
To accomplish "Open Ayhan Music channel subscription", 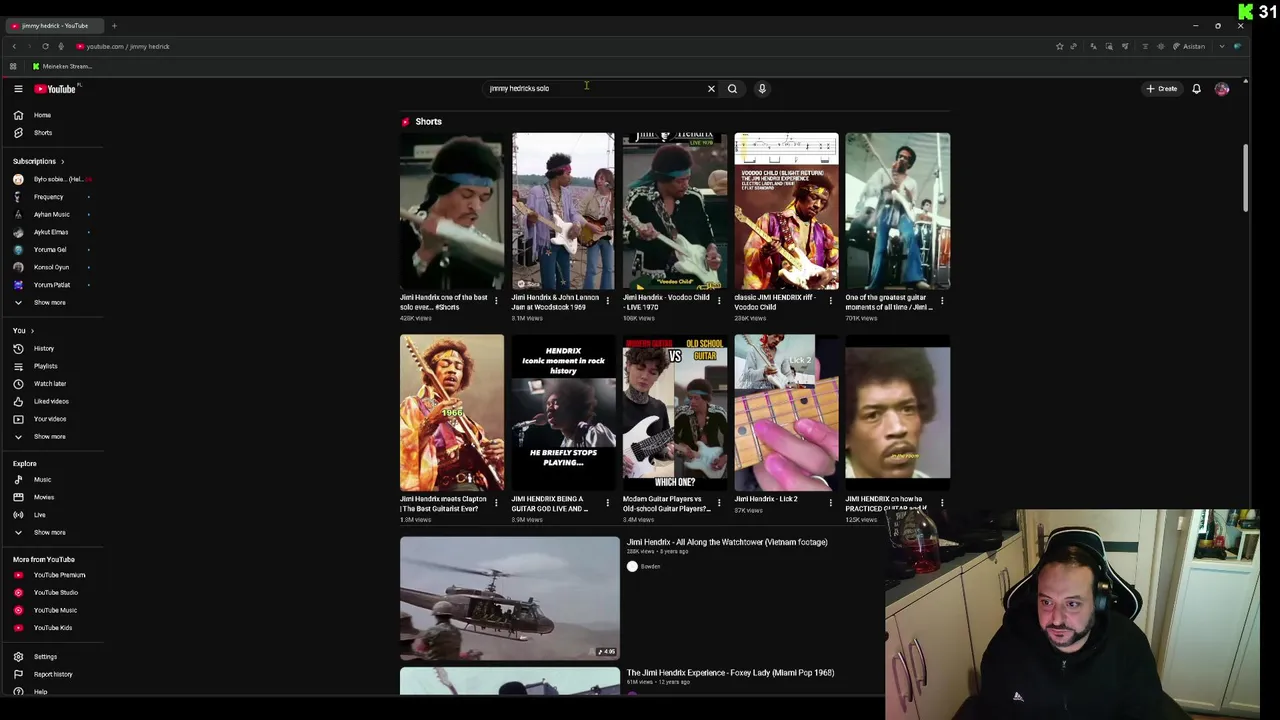I will (52, 214).
